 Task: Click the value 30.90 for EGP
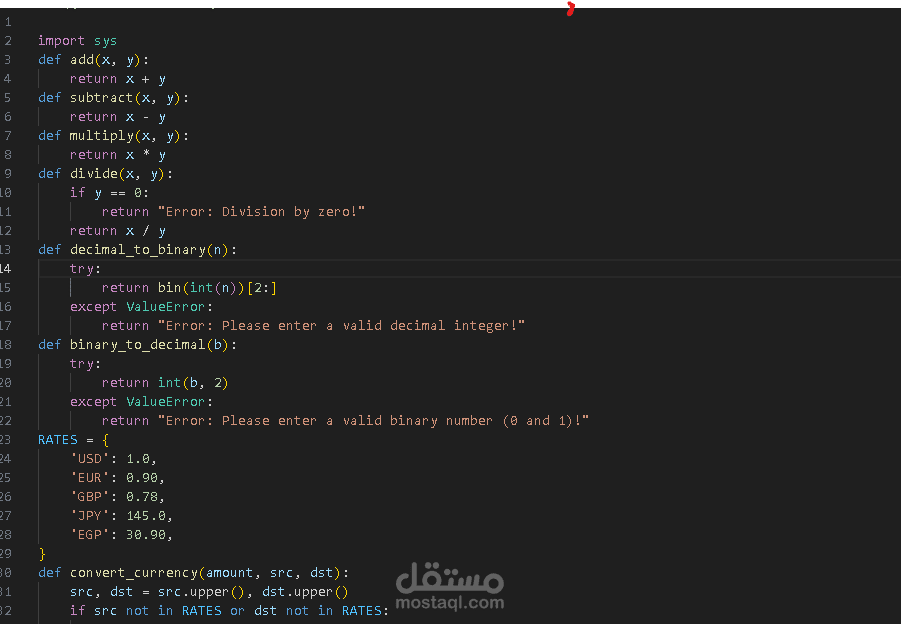coord(146,534)
